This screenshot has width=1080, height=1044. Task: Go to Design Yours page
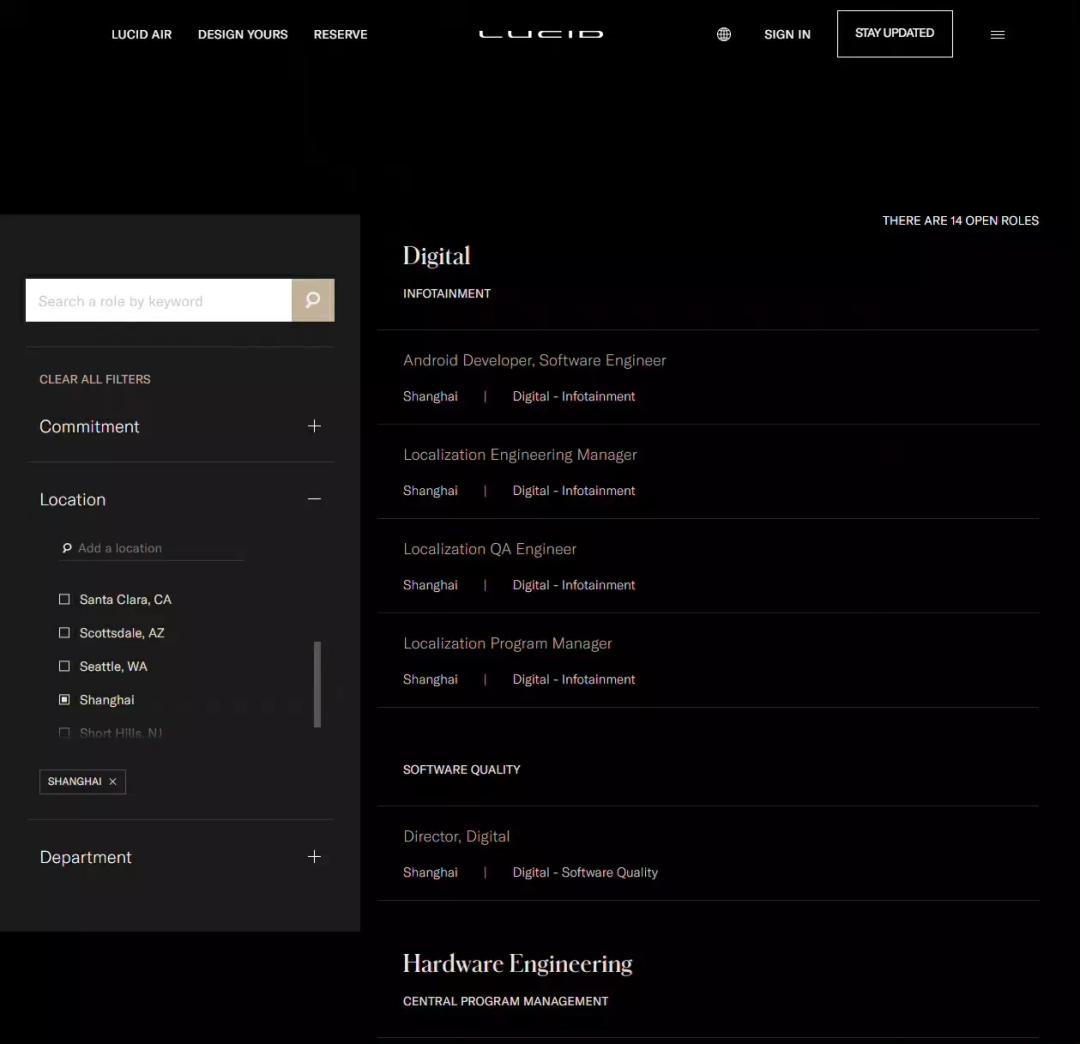(242, 34)
